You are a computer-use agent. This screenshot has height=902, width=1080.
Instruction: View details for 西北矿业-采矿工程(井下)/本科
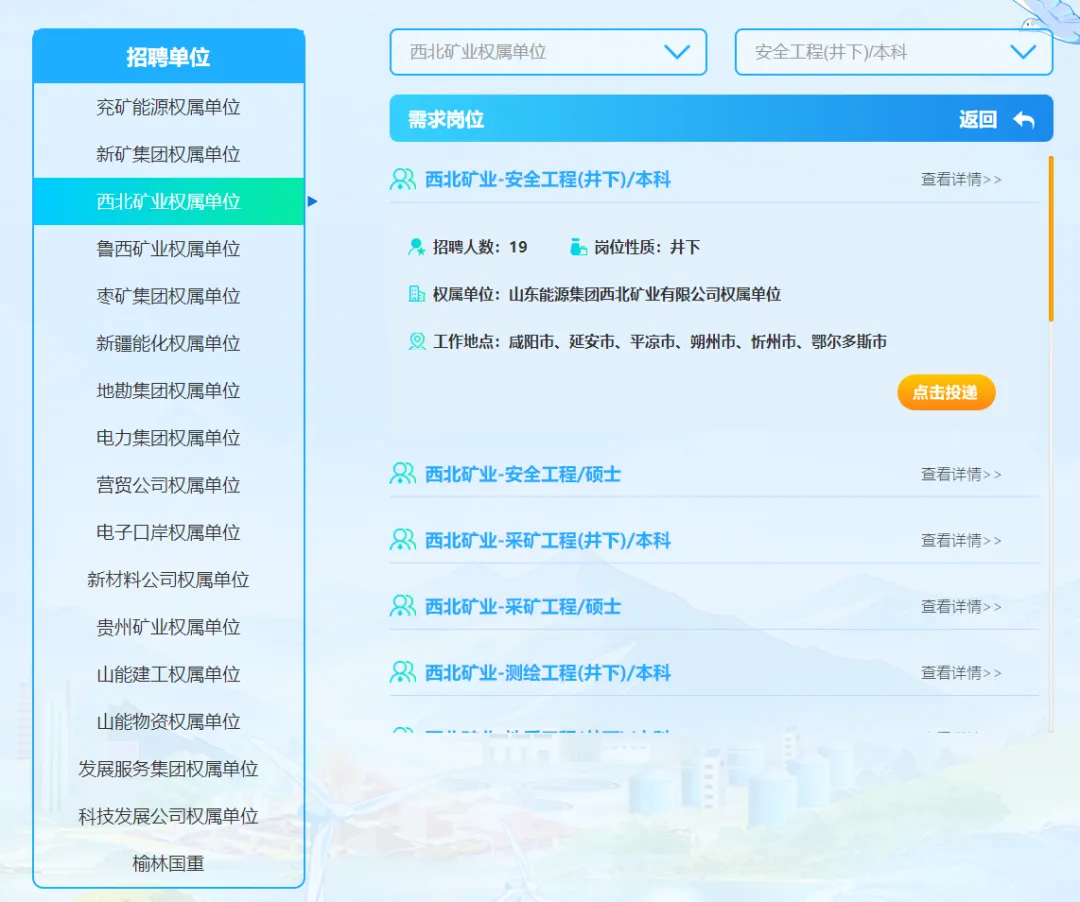[x=962, y=541]
